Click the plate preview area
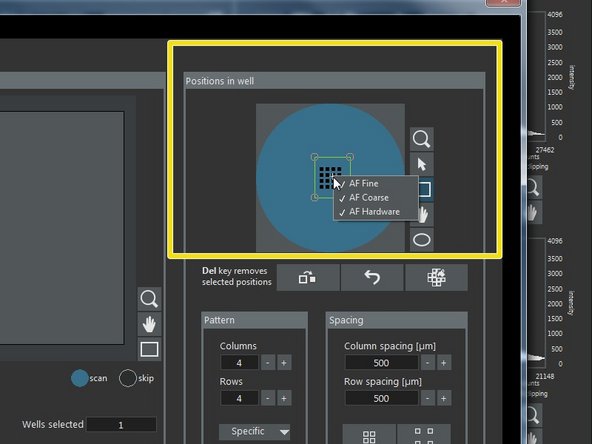The image size is (592, 444). point(62,228)
